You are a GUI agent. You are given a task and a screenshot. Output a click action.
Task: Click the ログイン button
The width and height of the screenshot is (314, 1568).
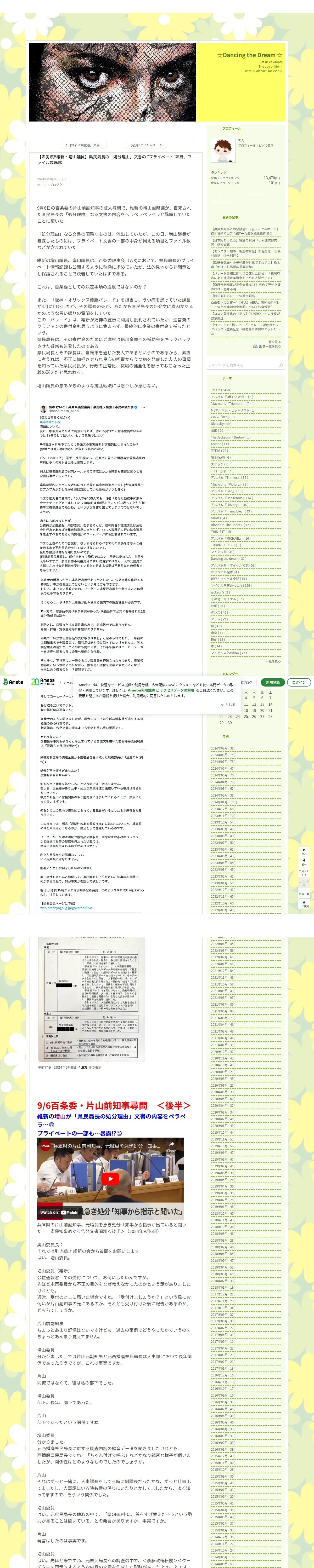(x=299, y=682)
